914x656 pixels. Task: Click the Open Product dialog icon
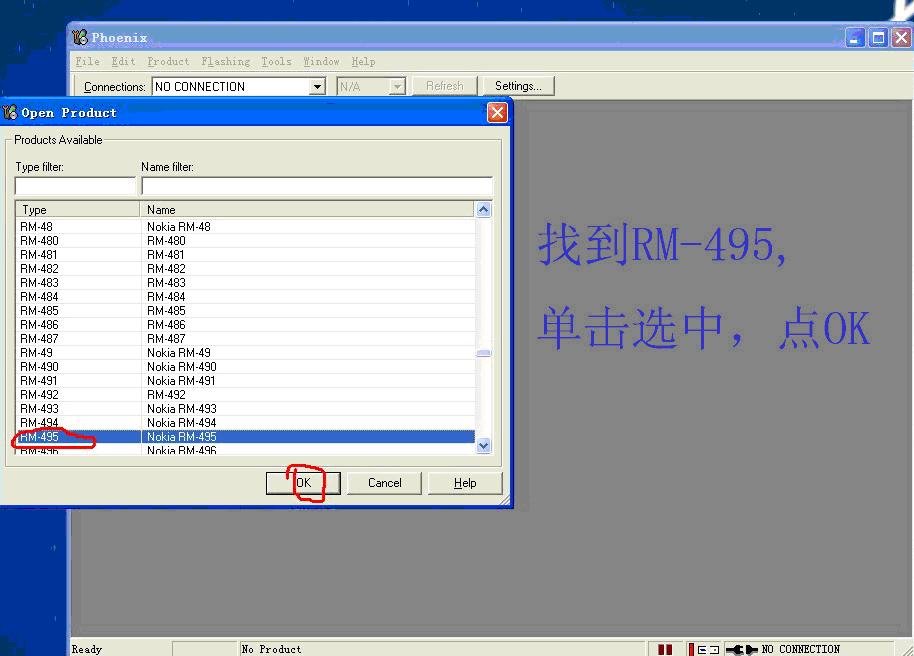point(9,112)
